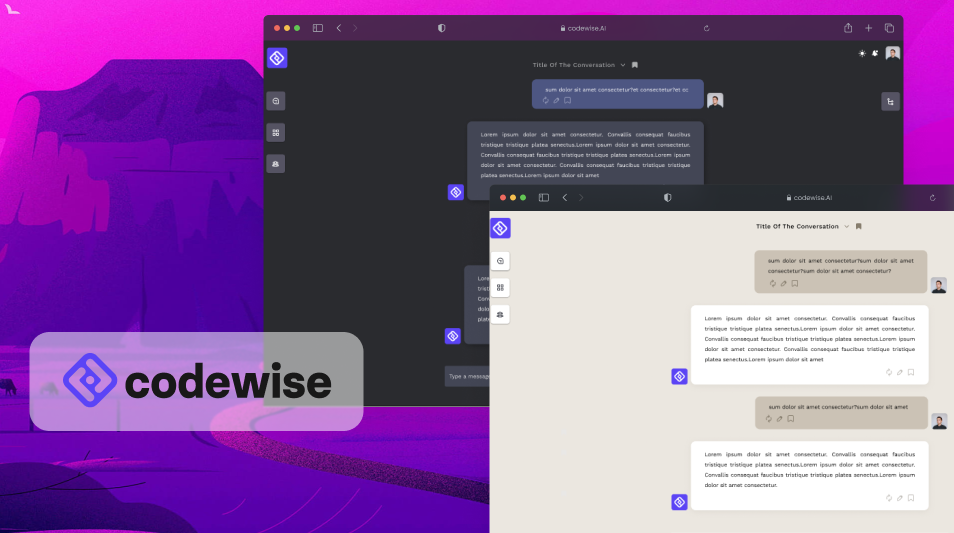
Task: Edit the two-line user message in light window
Action: [x=784, y=284]
